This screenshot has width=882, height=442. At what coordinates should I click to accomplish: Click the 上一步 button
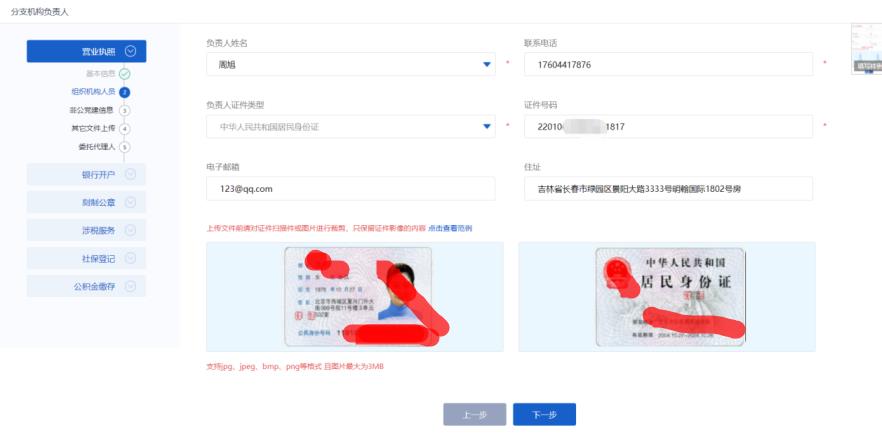pyautogui.click(x=475, y=414)
